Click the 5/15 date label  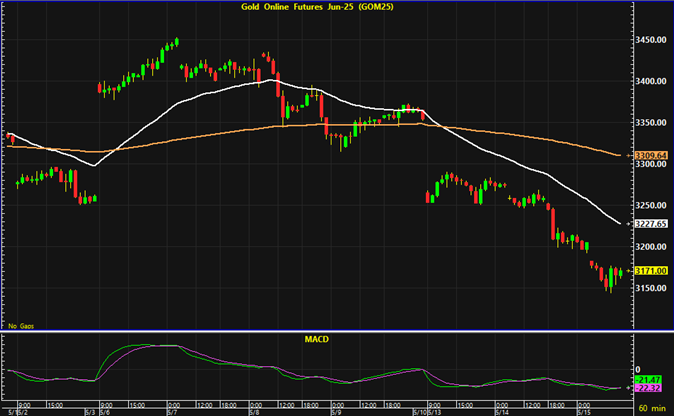pyautogui.click(x=584, y=413)
